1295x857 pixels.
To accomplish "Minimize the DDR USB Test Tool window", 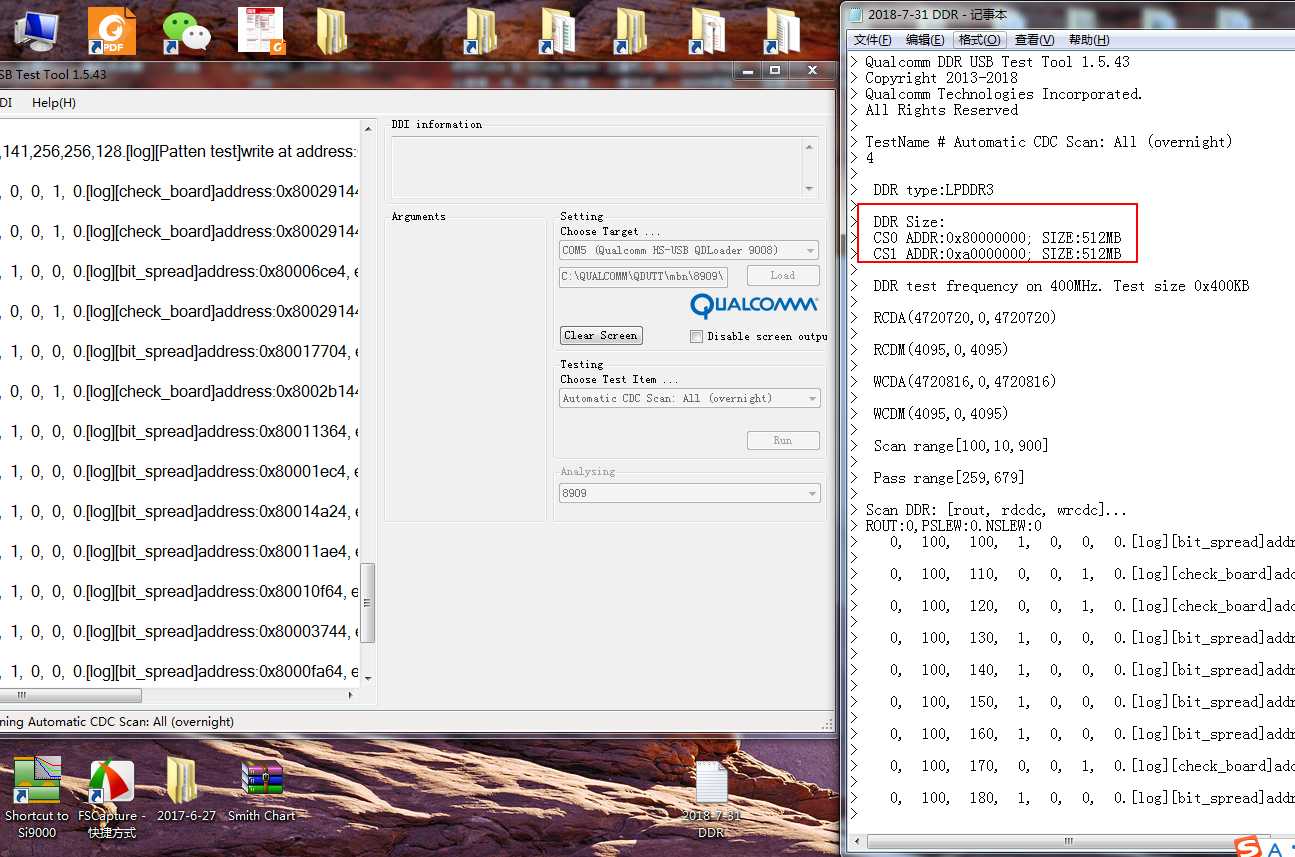I will 747,70.
